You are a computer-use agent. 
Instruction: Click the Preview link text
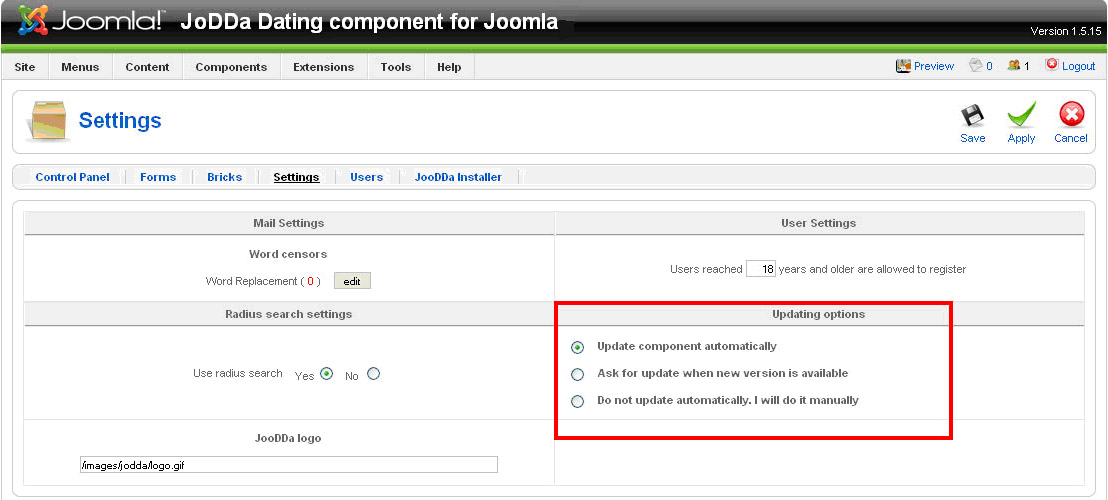[934, 66]
